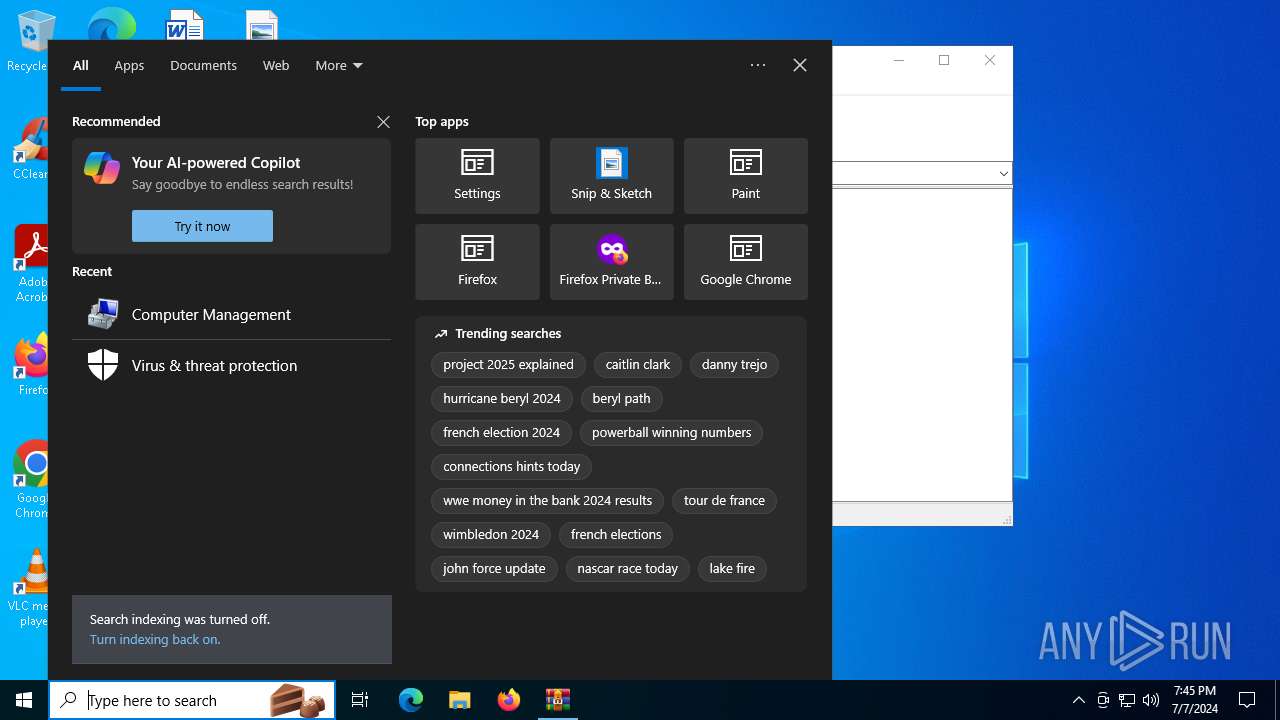Open Computer Management from Recent
The image size is (1280, 720).
[231, 314]
